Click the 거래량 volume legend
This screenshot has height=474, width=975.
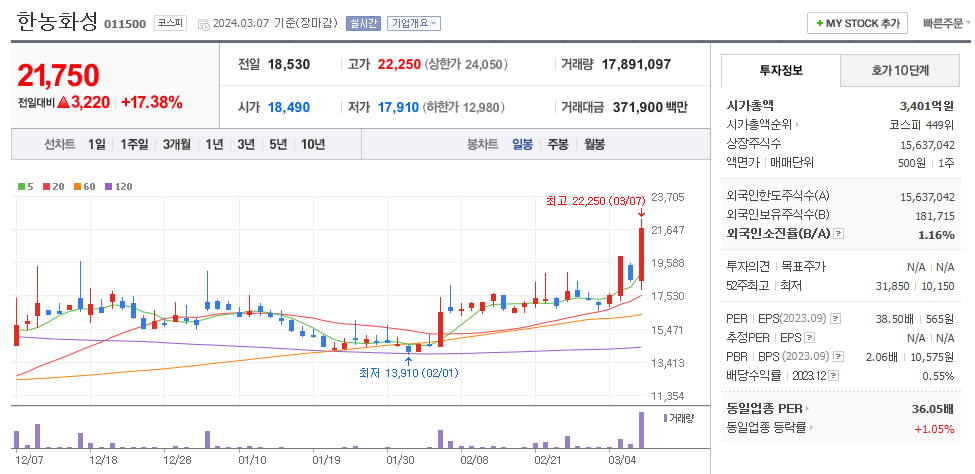coord(678,418)
